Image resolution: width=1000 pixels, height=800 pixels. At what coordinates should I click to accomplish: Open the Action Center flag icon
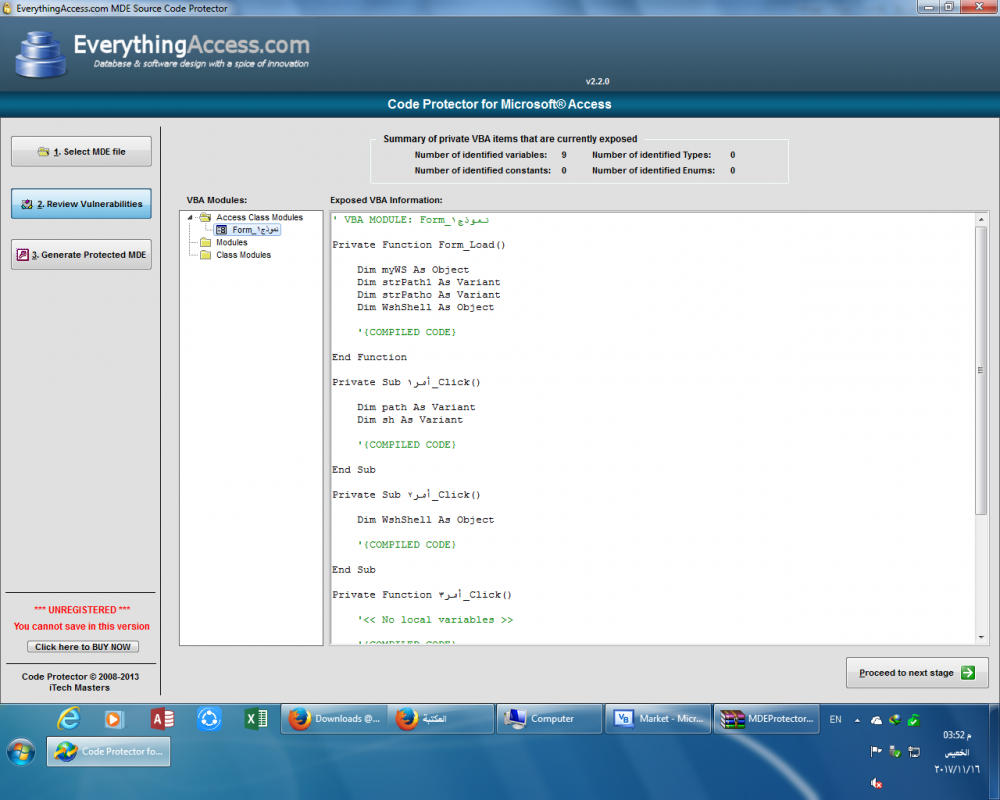pyautogui.click(x=876, y=752)
